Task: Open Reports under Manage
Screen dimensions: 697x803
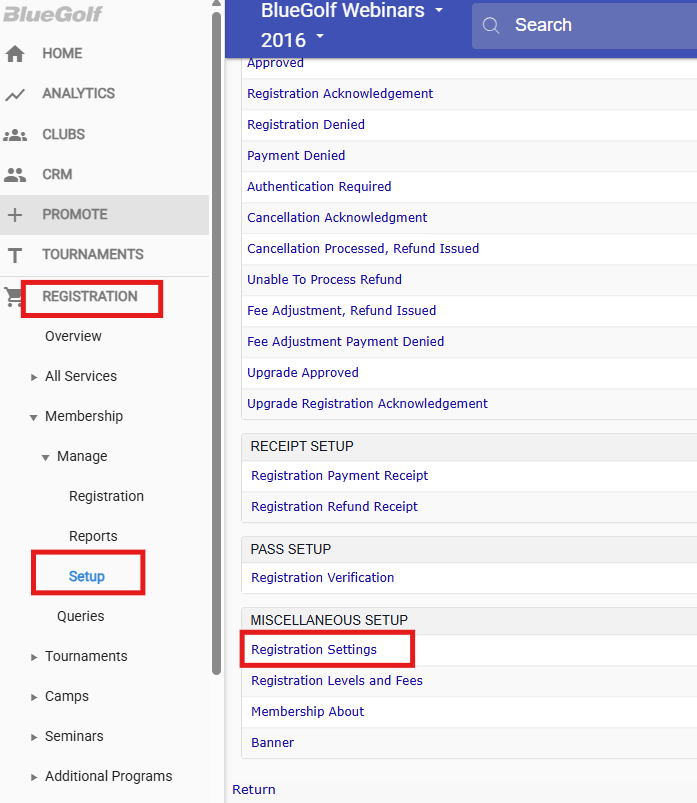Action: [x=93, y=536]
